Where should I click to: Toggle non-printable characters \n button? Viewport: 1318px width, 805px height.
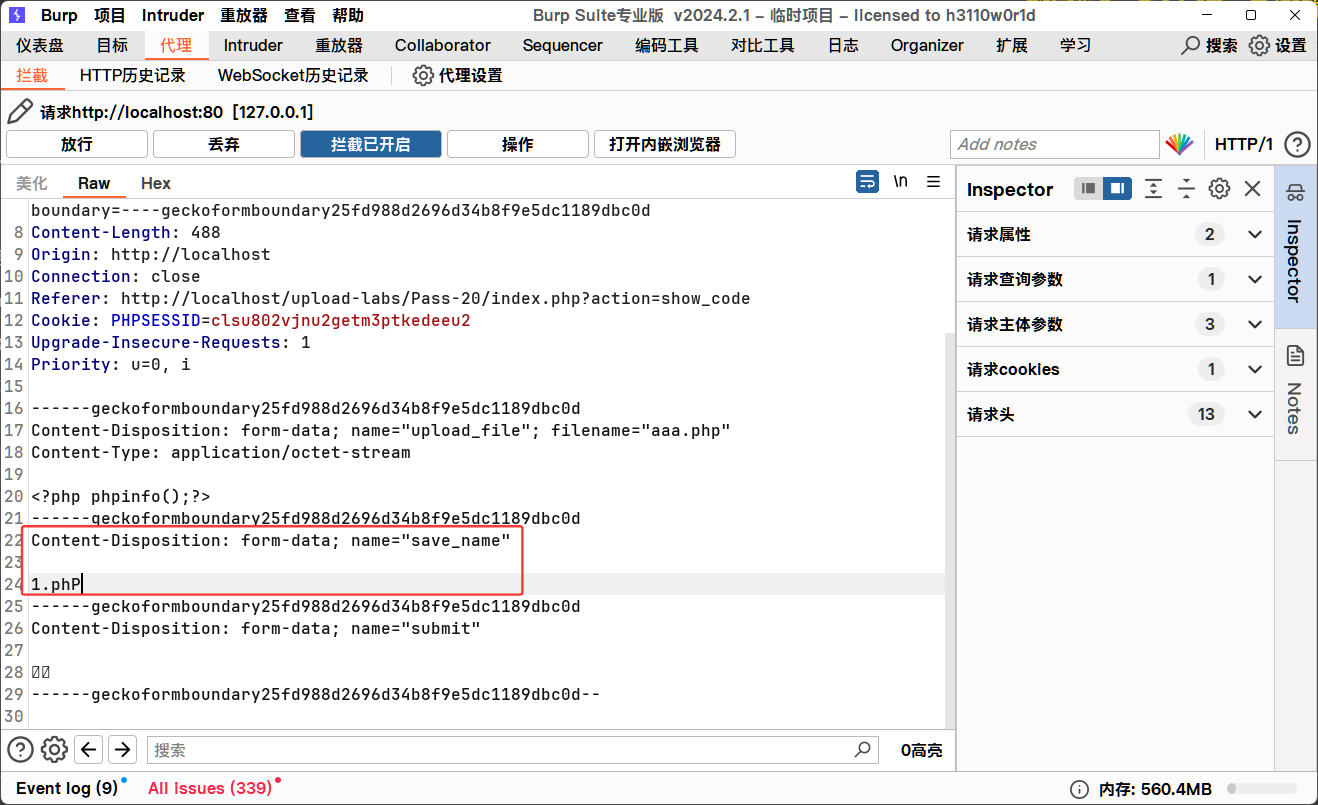click(901, 182)
